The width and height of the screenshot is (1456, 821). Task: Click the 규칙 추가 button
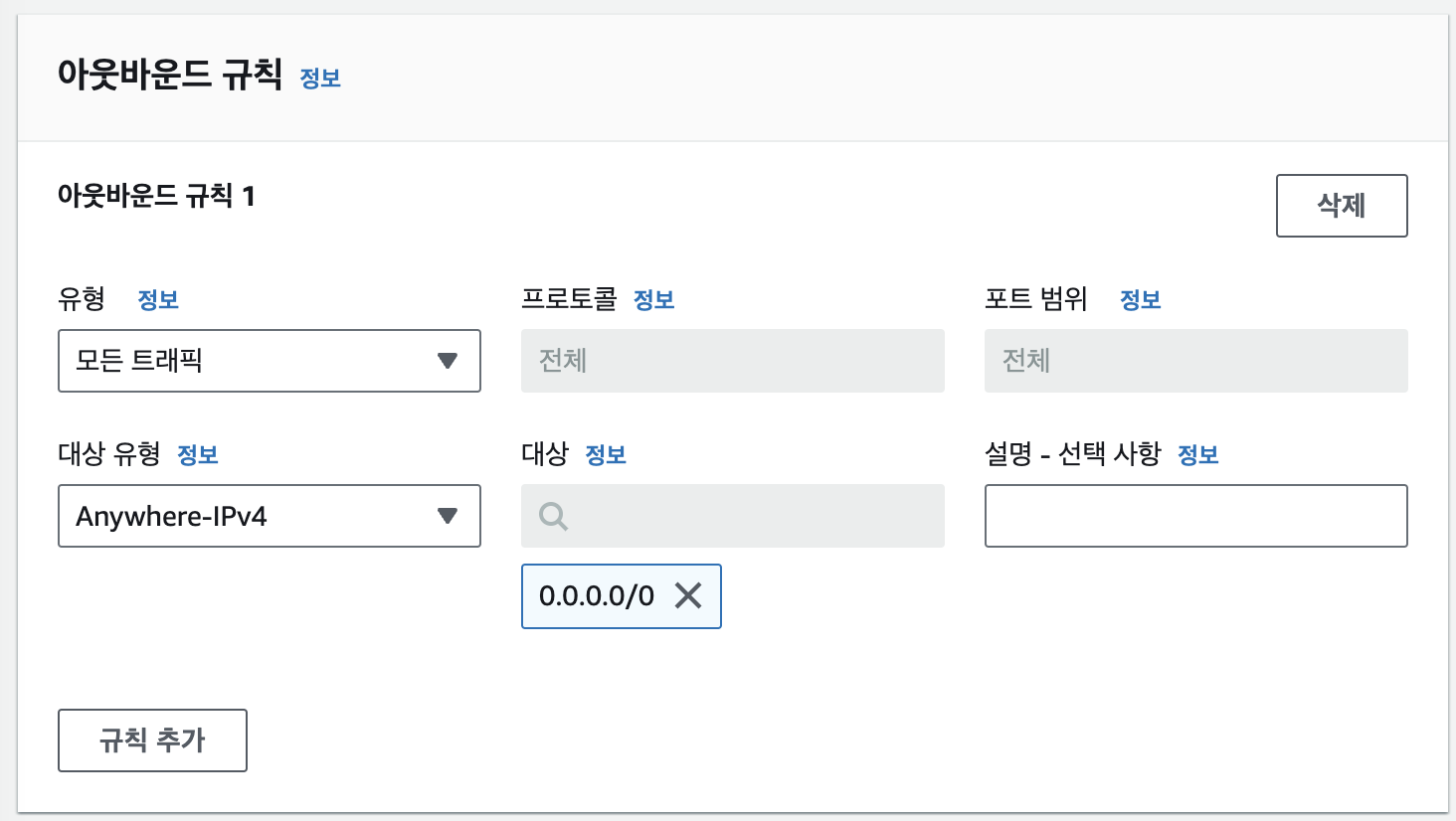coord(152,740)
